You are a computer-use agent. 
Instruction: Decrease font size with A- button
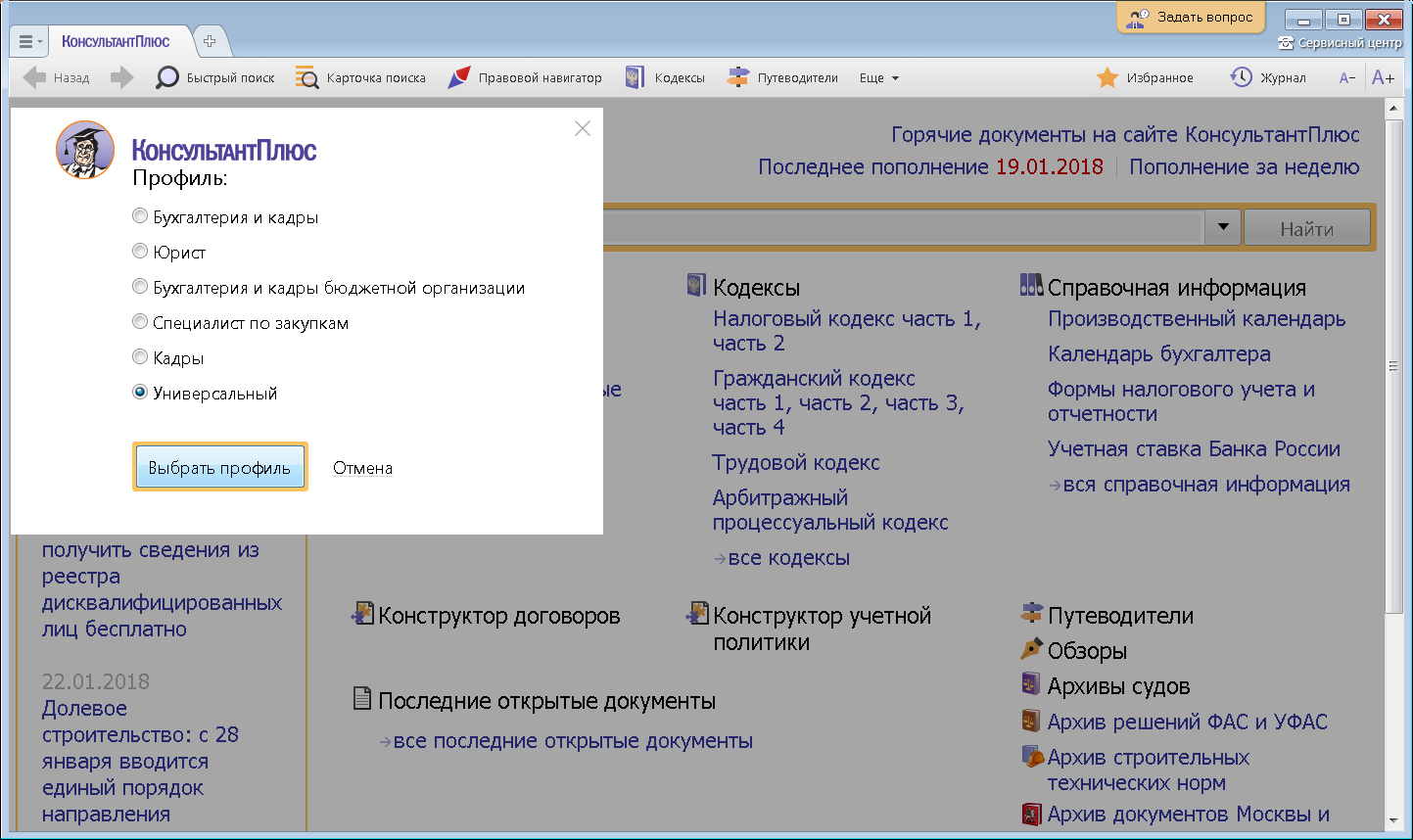click(x=1347, y=77)
